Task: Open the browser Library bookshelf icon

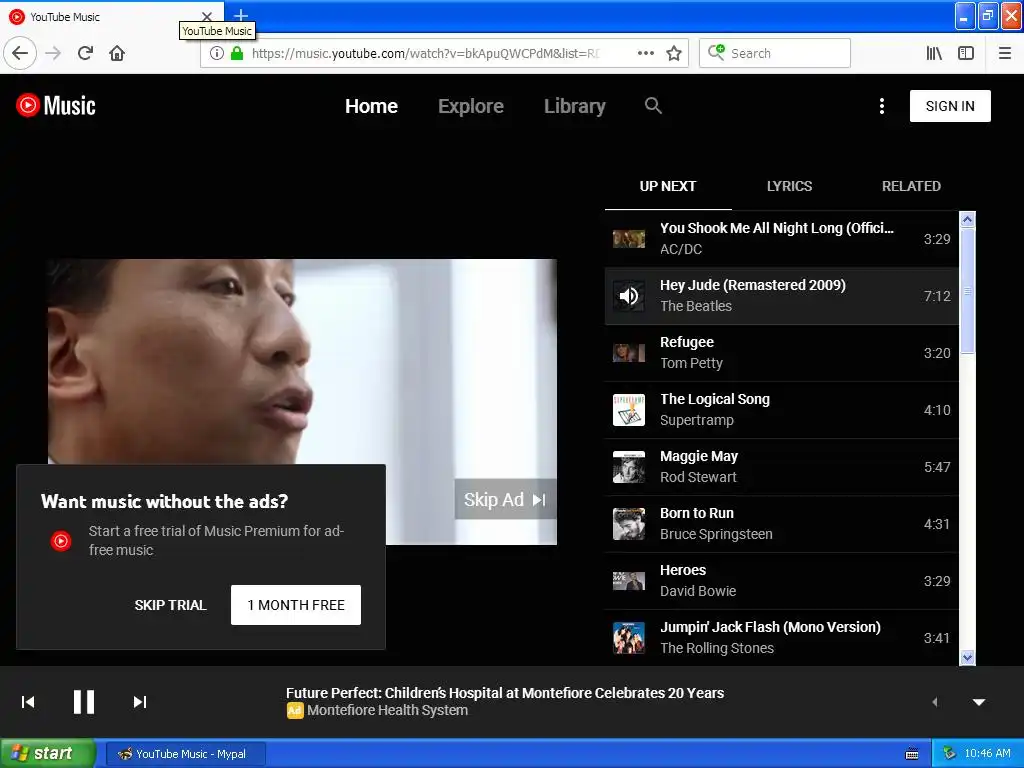Action: [934, 53]
